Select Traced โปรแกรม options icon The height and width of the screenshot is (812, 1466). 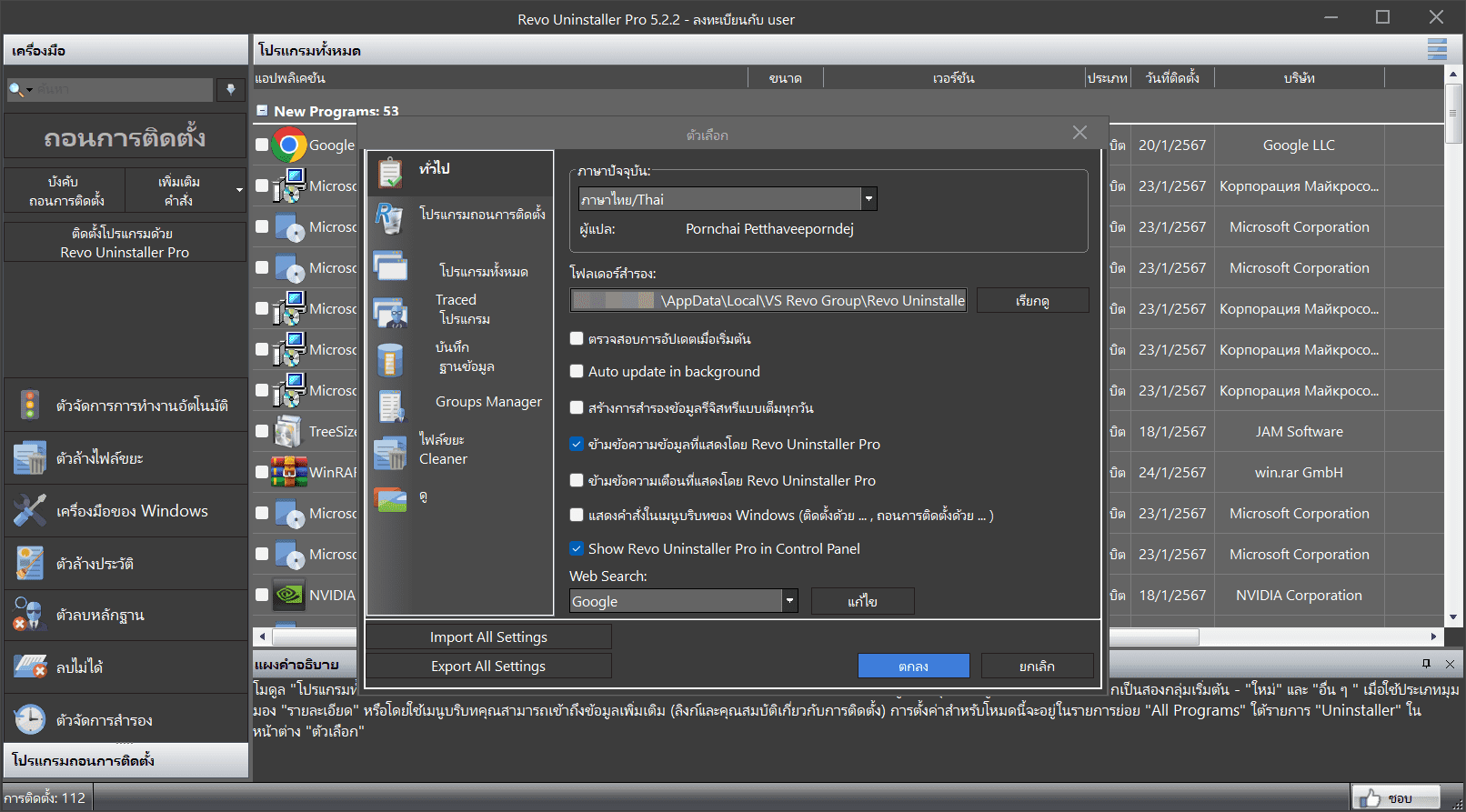[390, 313]
